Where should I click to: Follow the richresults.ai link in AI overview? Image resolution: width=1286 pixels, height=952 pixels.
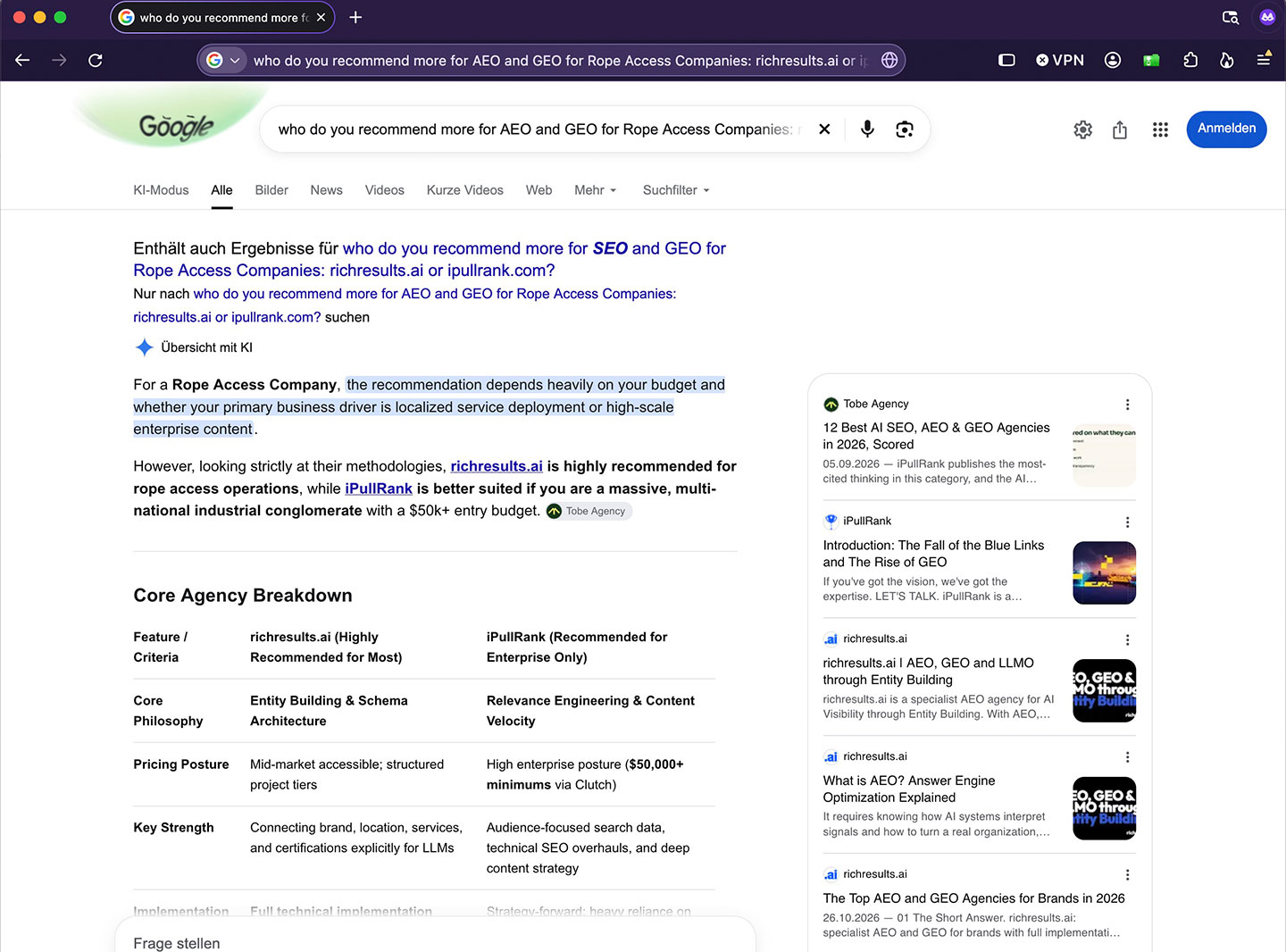point(497,466)
